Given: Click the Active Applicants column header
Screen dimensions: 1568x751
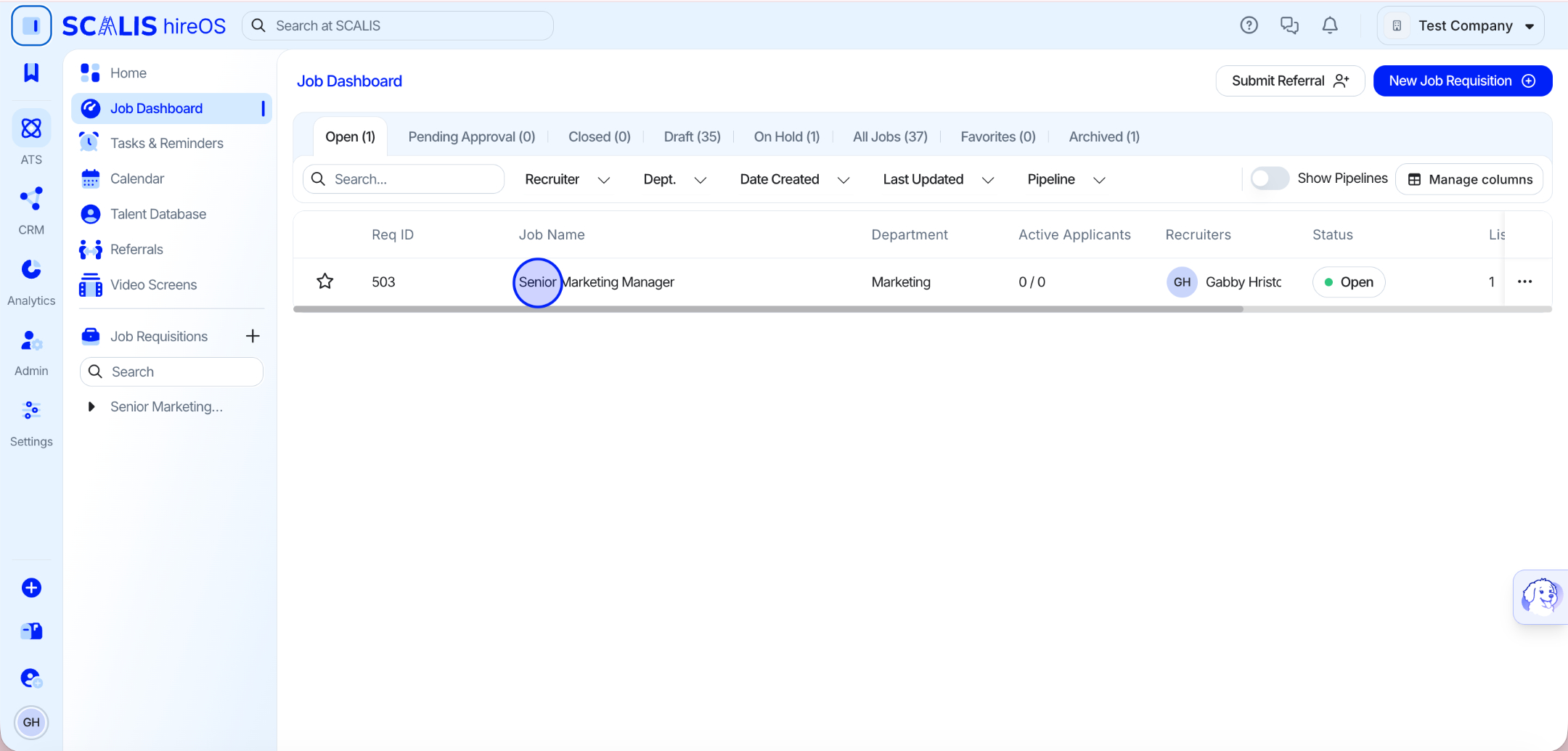Looking at the screenshot, I should pyautogui.click(x=1074, y=234).
